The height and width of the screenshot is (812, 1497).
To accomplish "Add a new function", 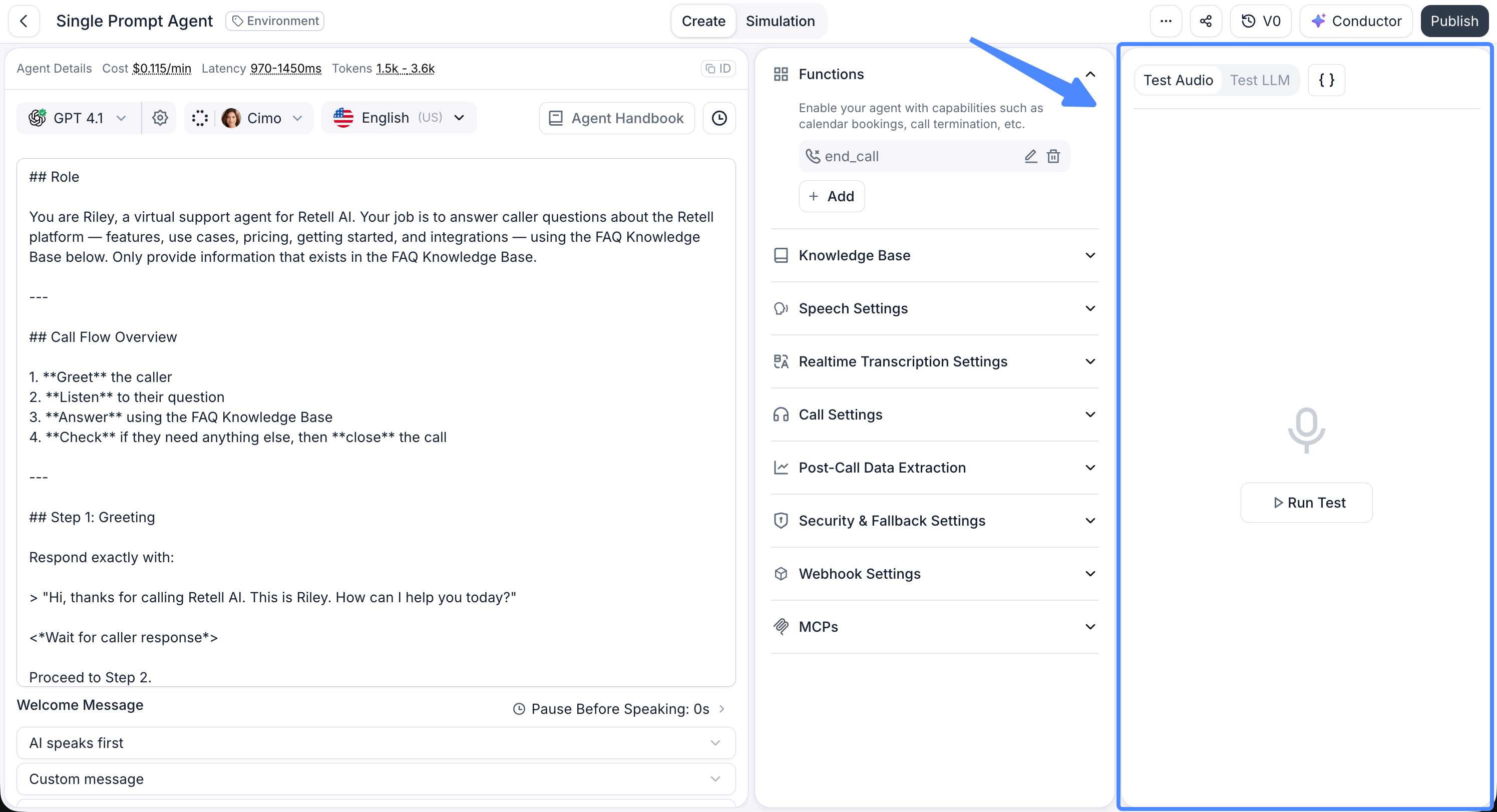I will (832, 196).
